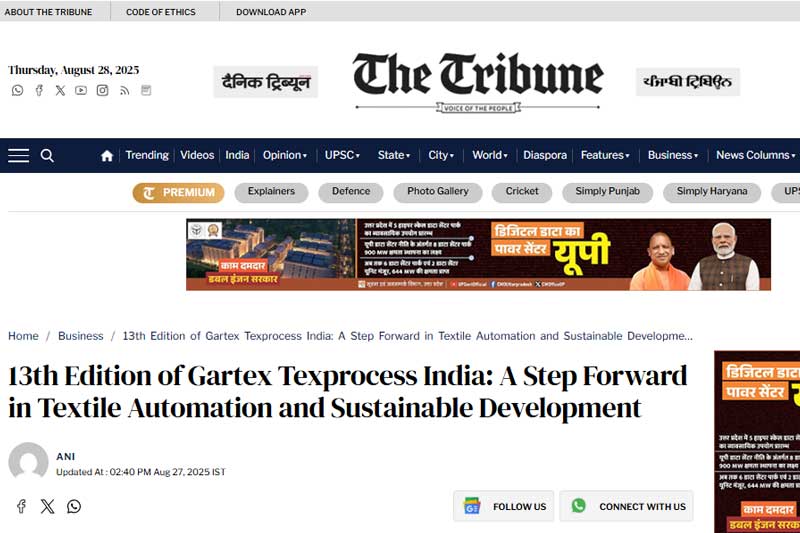The image size is (800, 533).
Task: Open the Trending nav item
Action: click(147, 155)
